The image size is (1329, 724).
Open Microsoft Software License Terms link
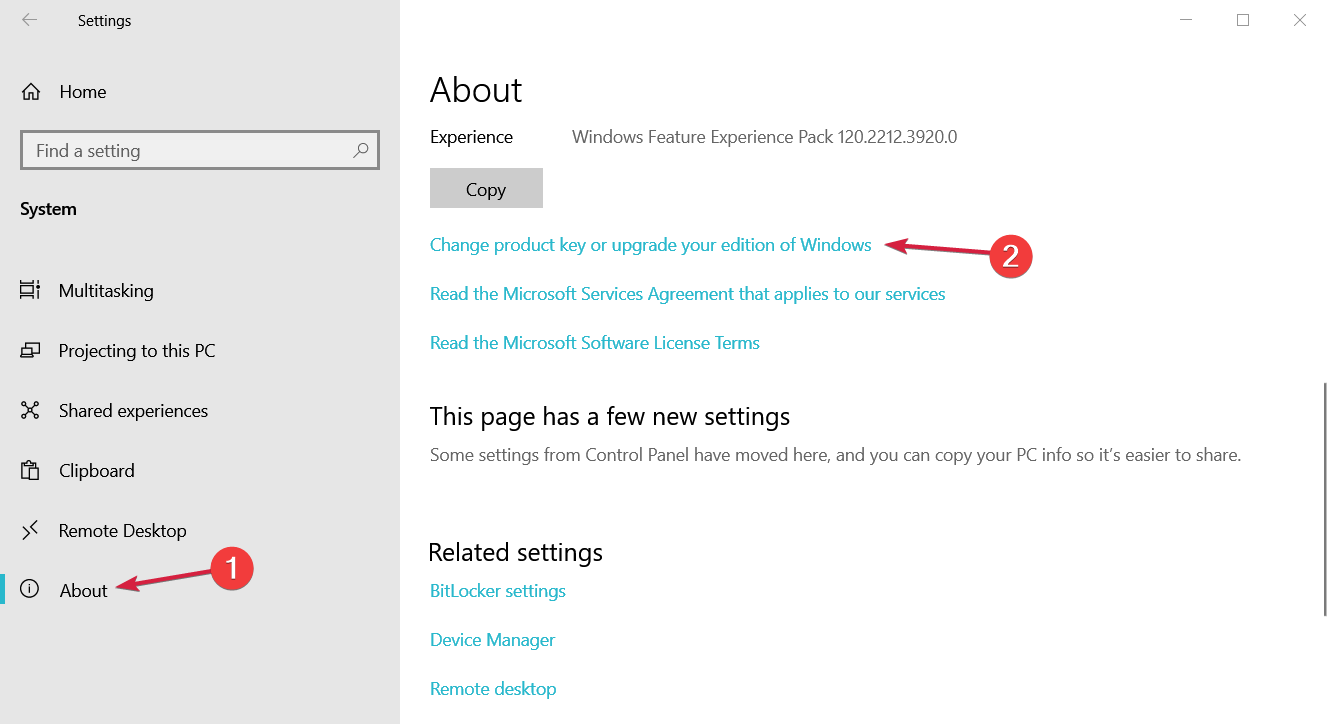pyautogui.click(x=595, y=343)
